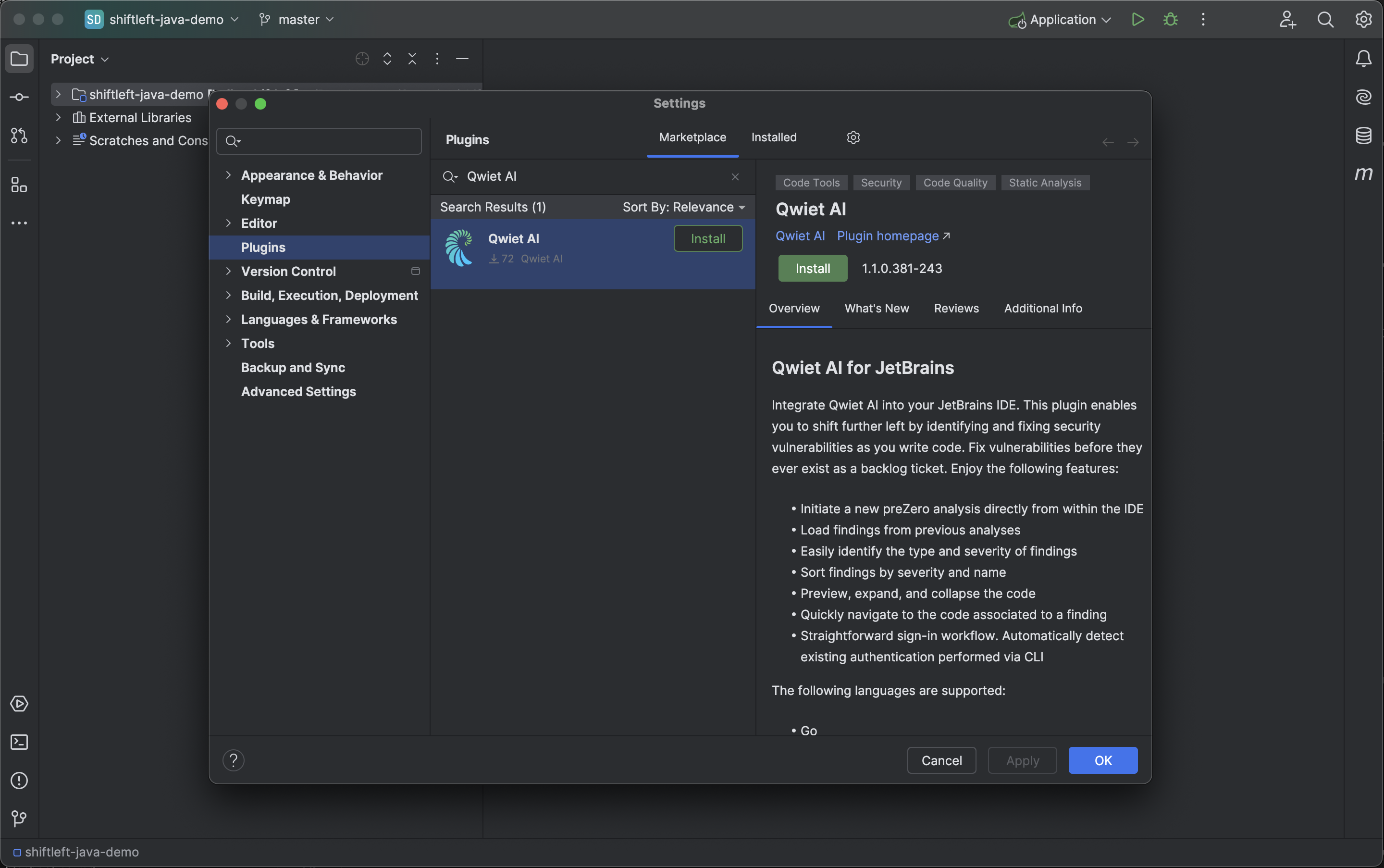This screenshot has width=1384, height=868.
Task: Open the Project tool window icon
Action: tap(19, 59)
